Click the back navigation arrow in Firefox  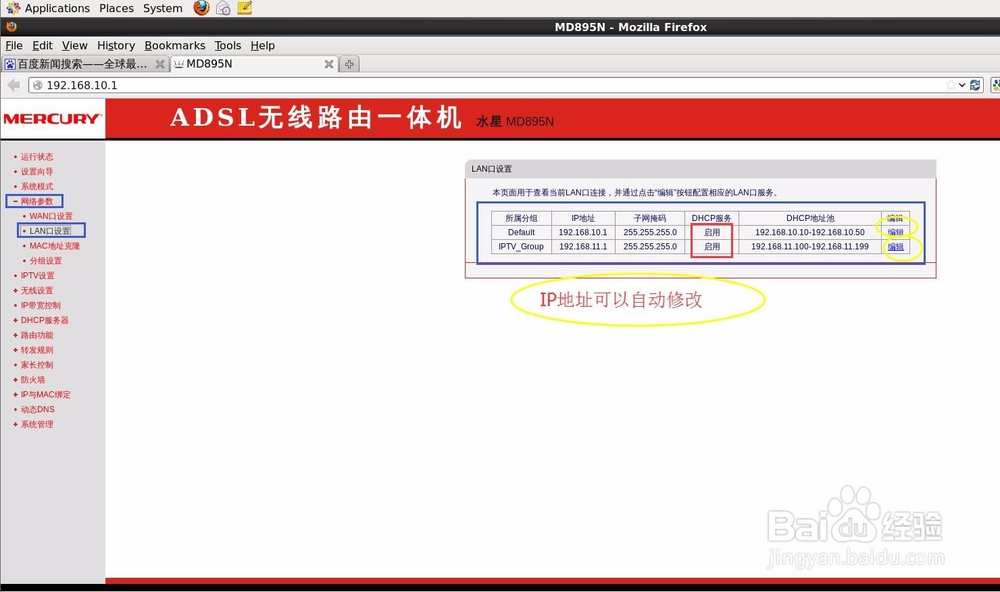pyautogui.click(x=11, y=84)
